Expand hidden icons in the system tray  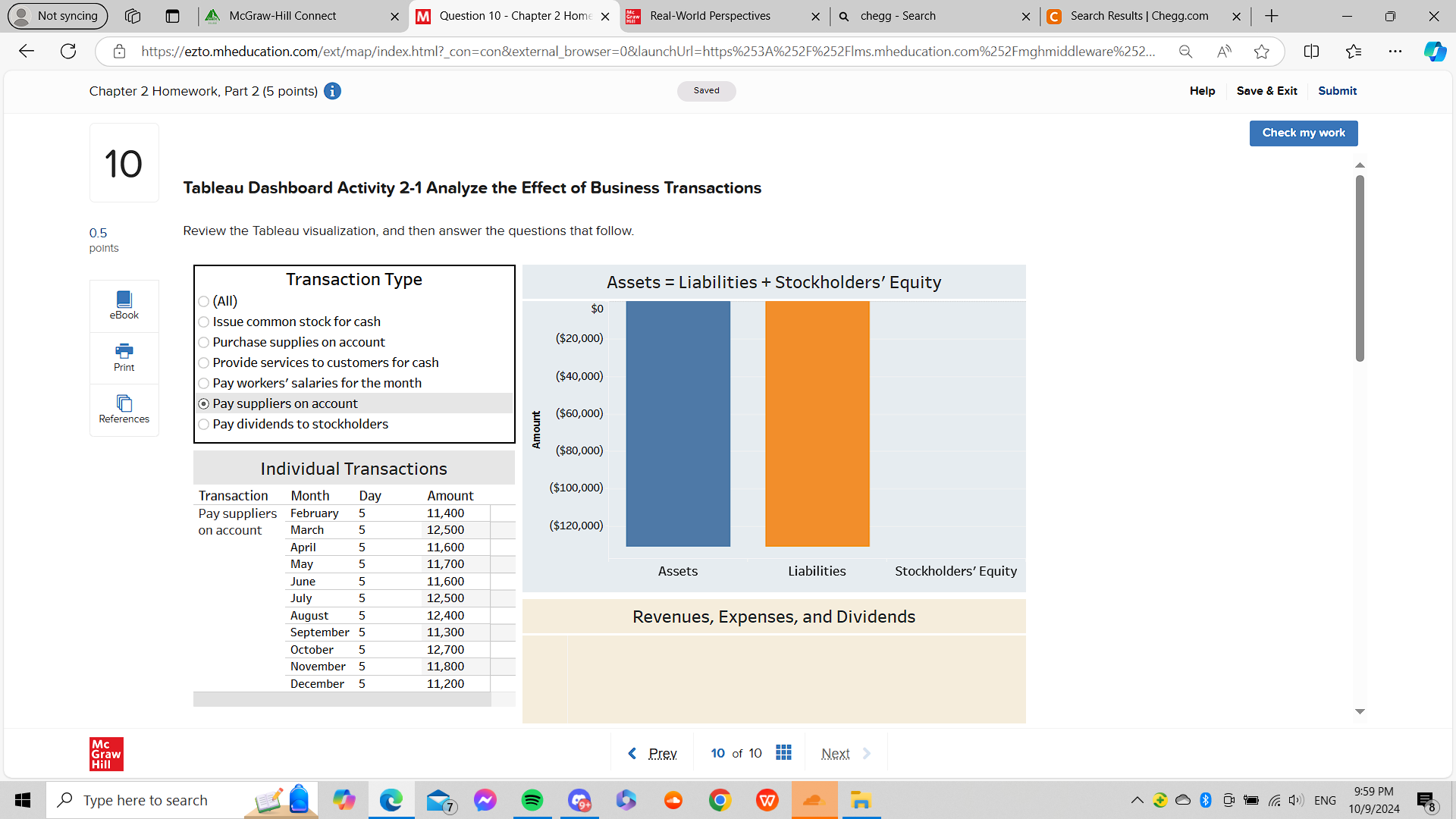[1137, 799]
